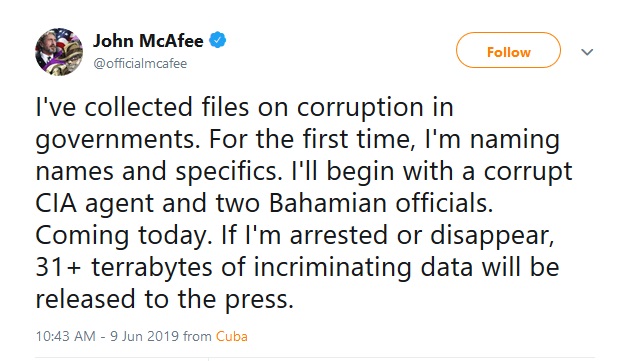Follow John McAfee with the Follow button

508,50
